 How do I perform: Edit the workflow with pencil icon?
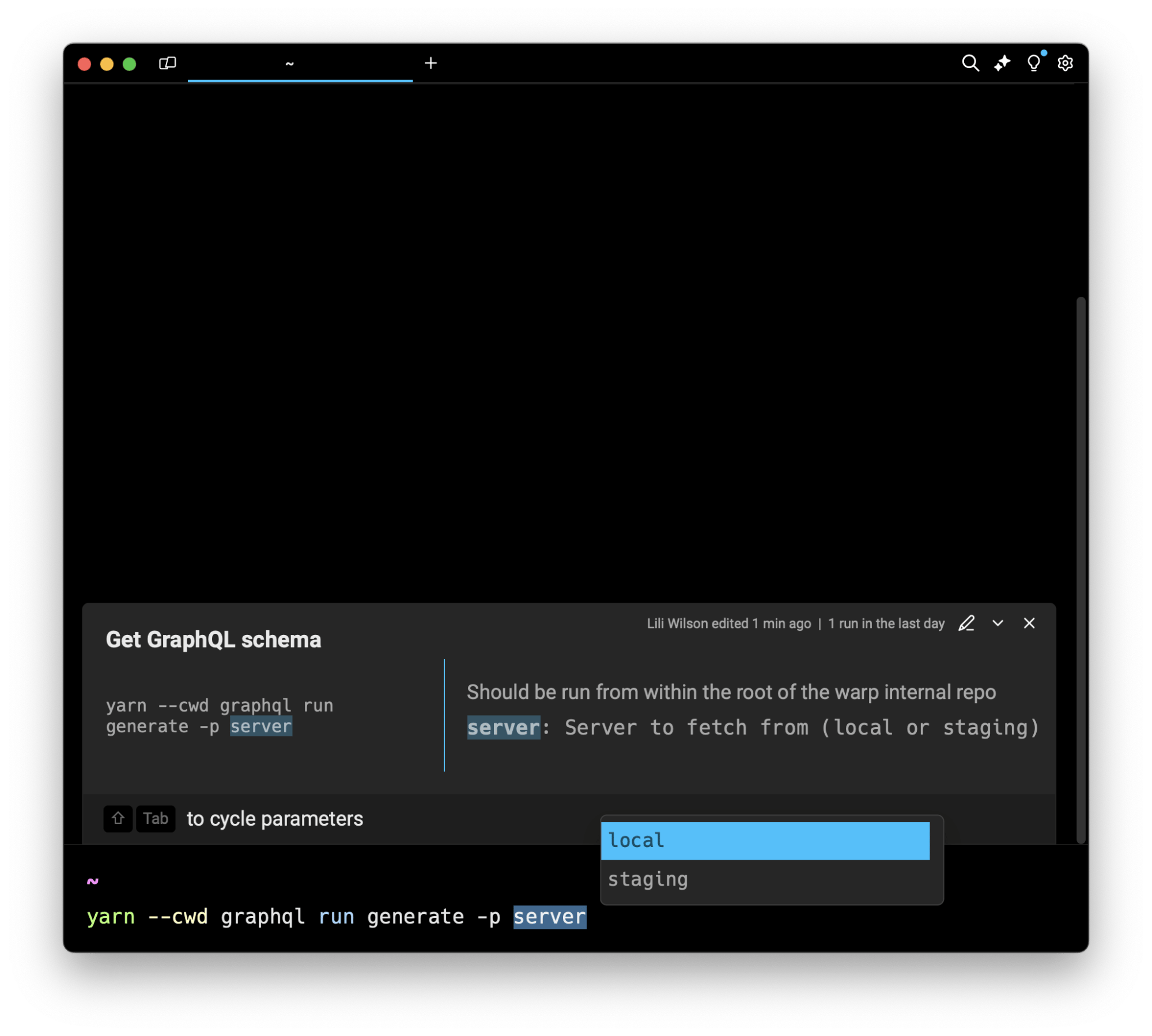(x=966, y=623)
